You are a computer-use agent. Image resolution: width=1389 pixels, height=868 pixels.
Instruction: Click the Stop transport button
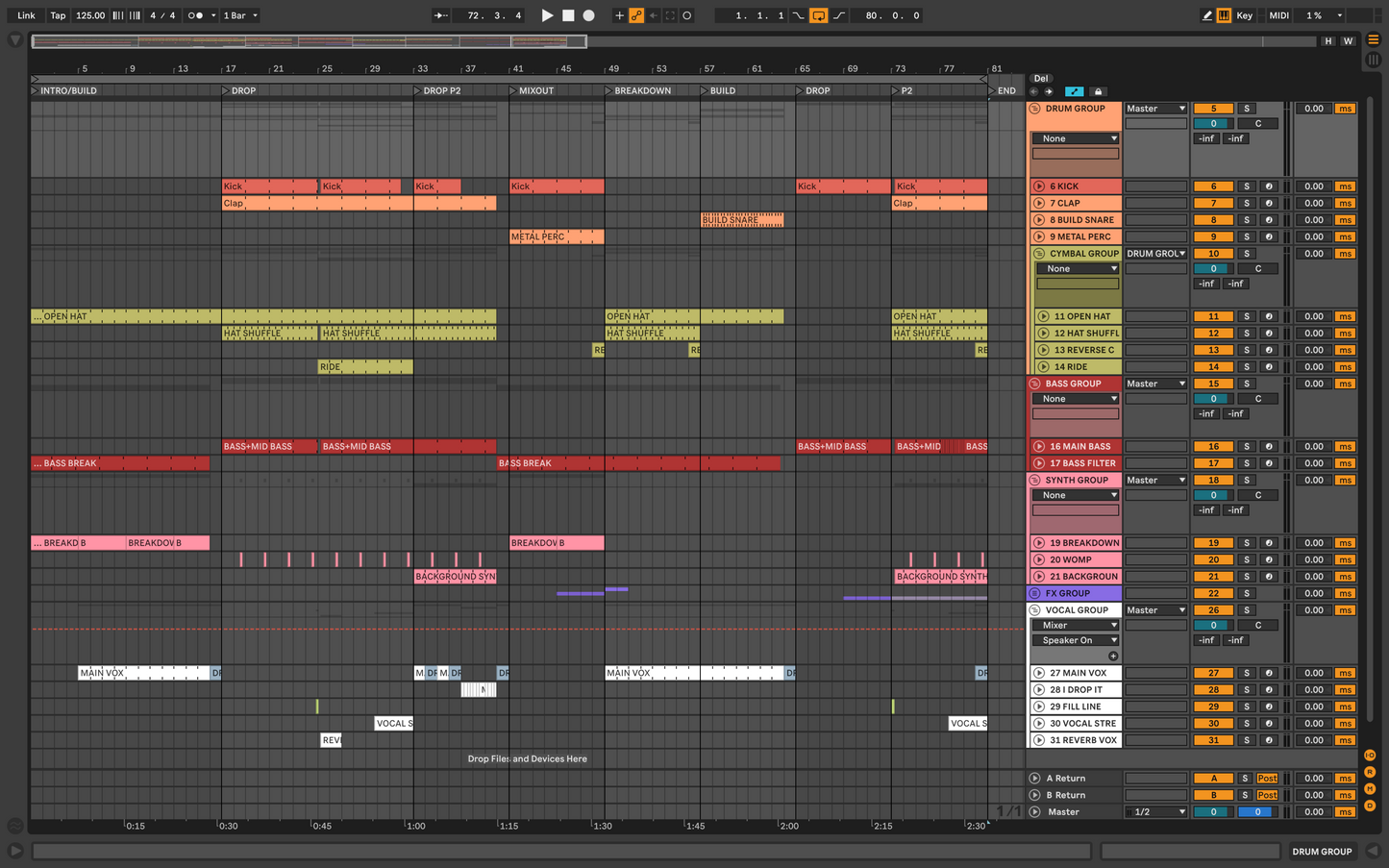pos(568,15)
